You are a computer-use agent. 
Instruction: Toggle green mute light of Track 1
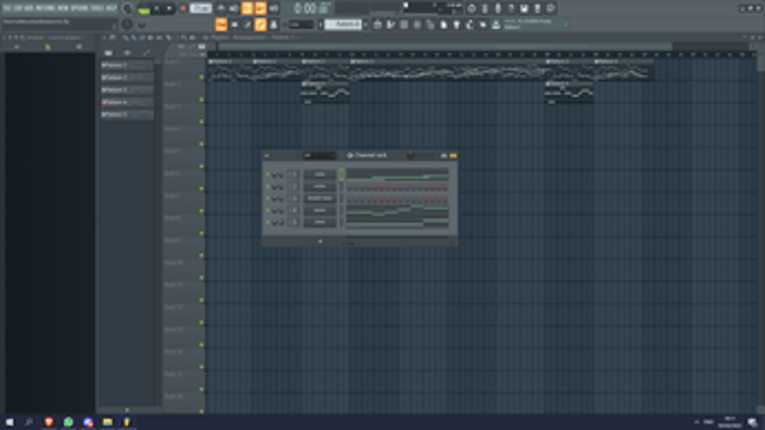click(201, 78)
